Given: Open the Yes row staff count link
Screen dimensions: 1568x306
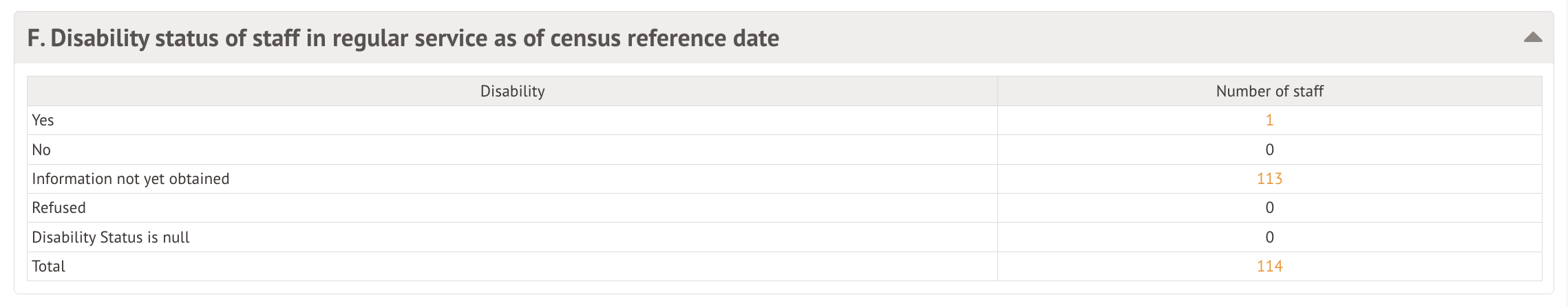Looking at the screenshot, I should (x=1269, y=120).
